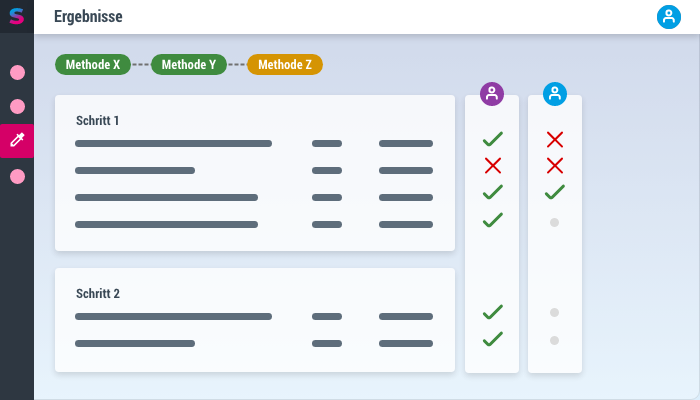Click the first pink sidebar dot

pyautogui.click(x=17, y=72)
